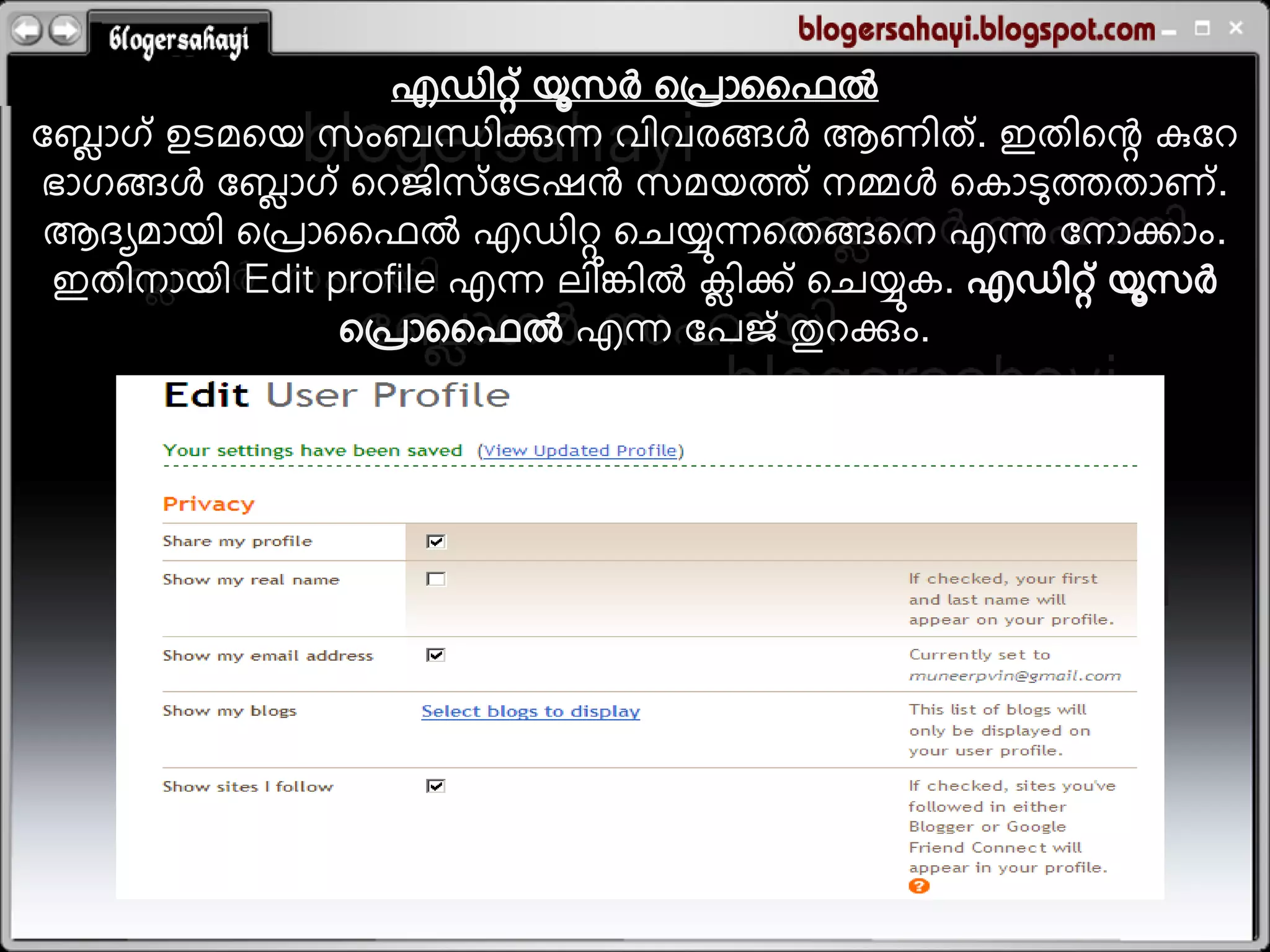This screenshot has height=952, width=1270.
Task: Toggle the Show my email address checkbox
Action: [436, 655]
